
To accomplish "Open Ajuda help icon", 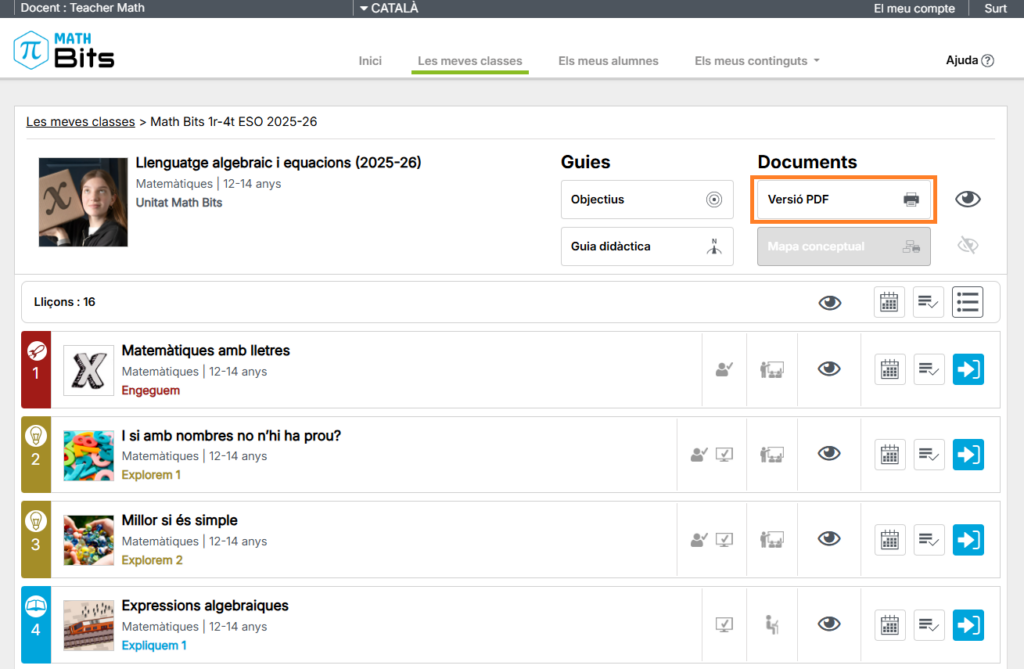I will [x=987, y=61].
